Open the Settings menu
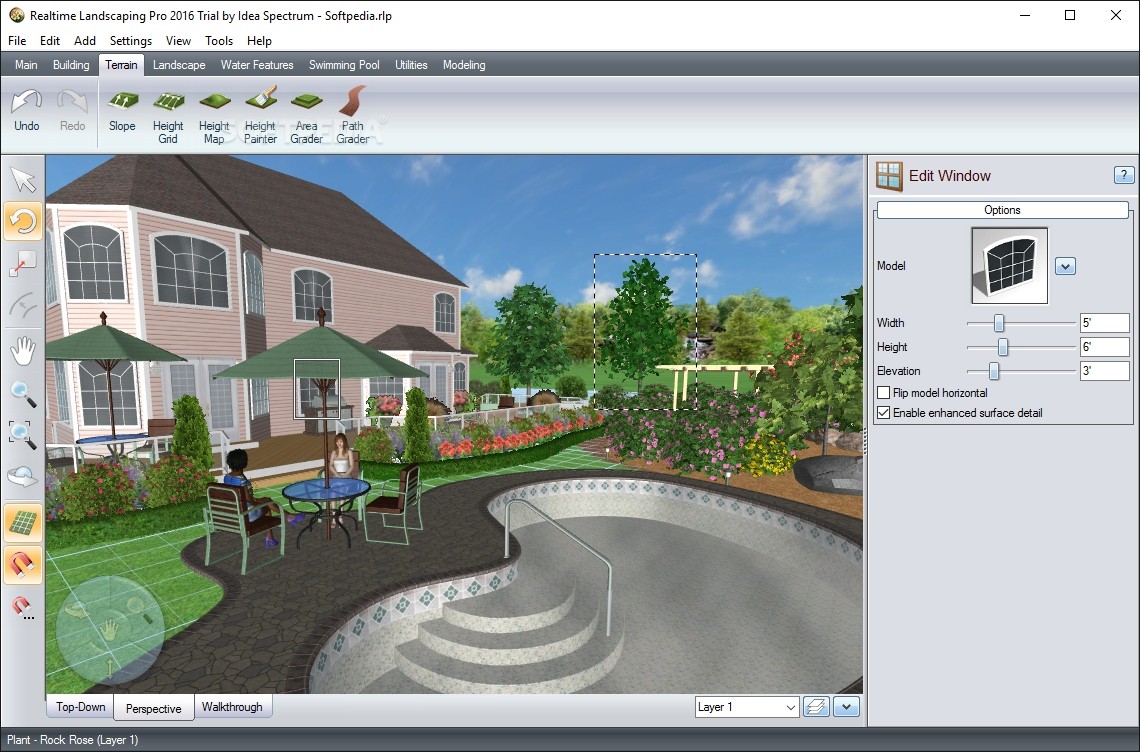 pos(130,41)
